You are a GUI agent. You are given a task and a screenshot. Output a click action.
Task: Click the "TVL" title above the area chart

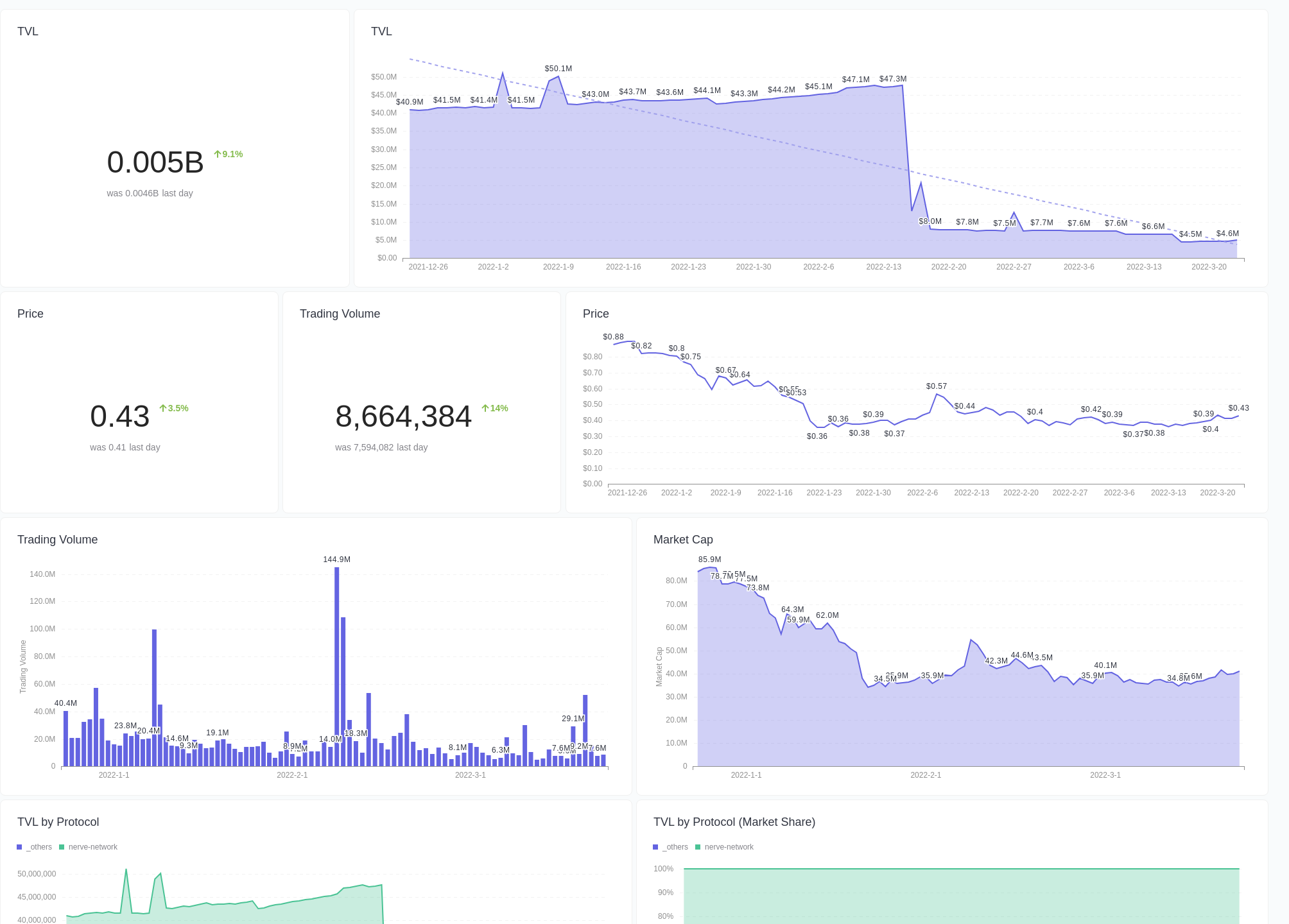tap(381, 31)
